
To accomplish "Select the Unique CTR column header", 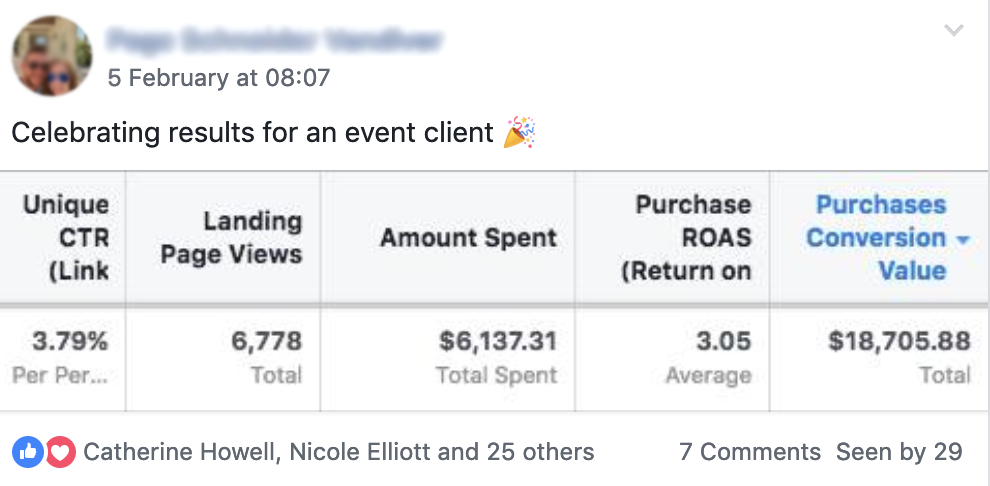I will [66, 237].
